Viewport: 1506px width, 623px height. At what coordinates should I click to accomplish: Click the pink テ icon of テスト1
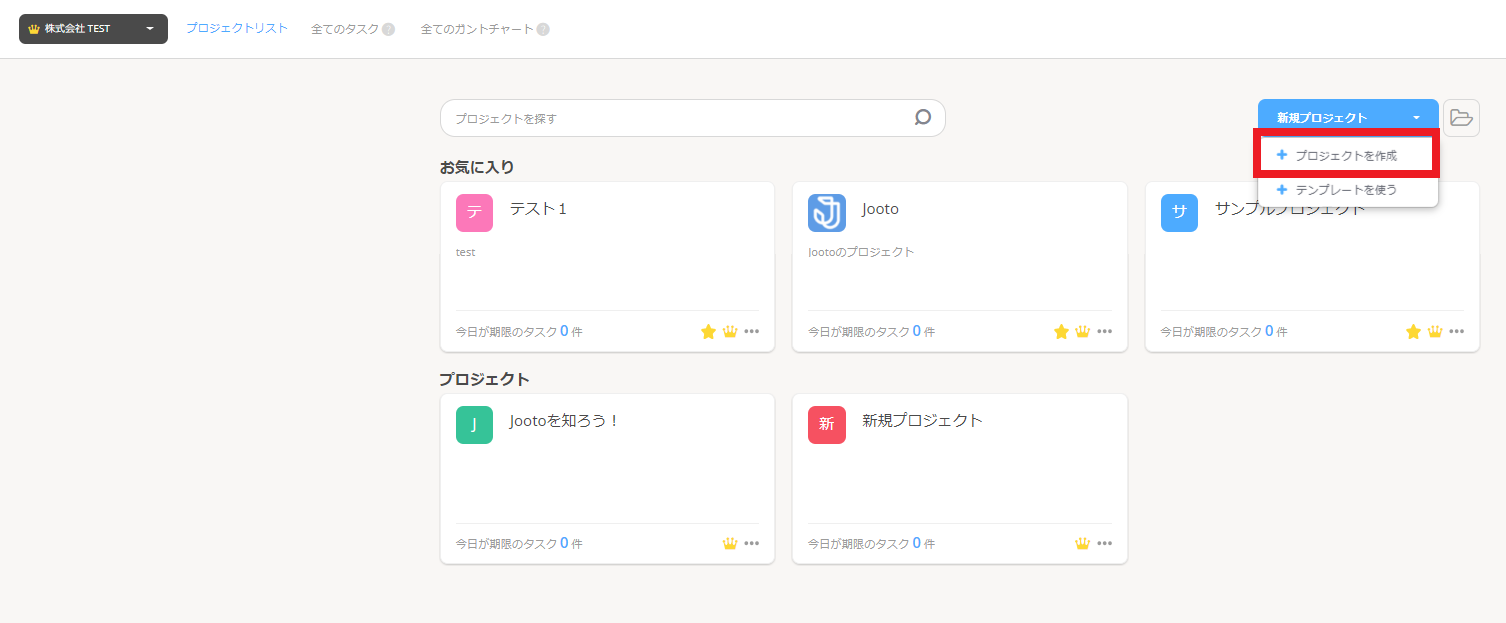[x=474, y=213]
